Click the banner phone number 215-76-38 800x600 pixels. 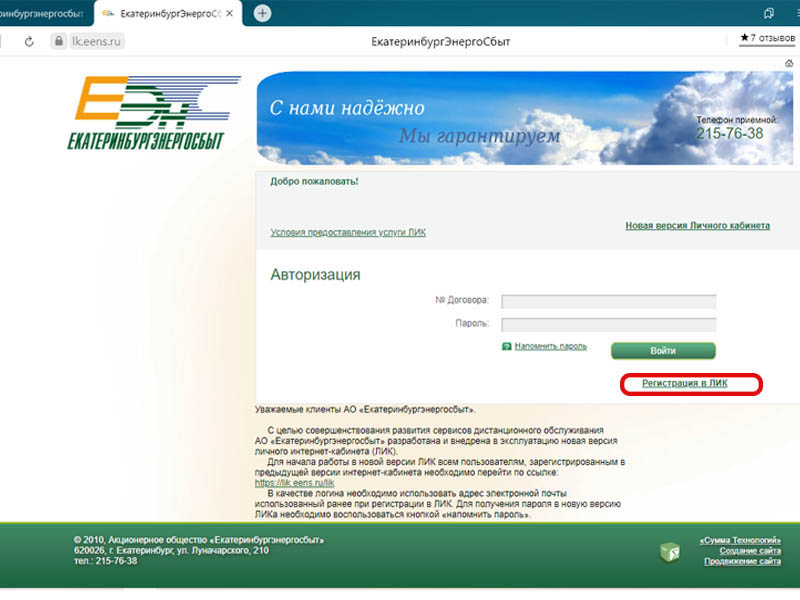(x=730, y=134)
